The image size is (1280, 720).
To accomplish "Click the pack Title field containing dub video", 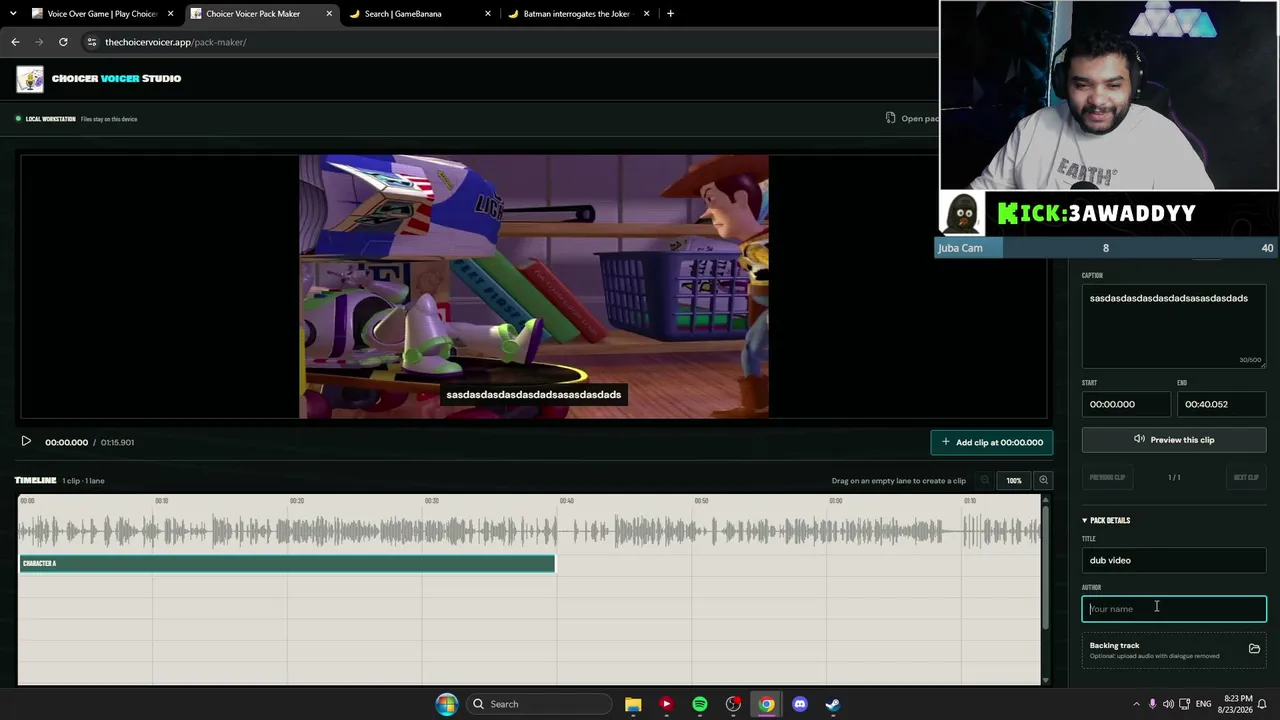I will pyautogui.click(x=1174, y=560).
